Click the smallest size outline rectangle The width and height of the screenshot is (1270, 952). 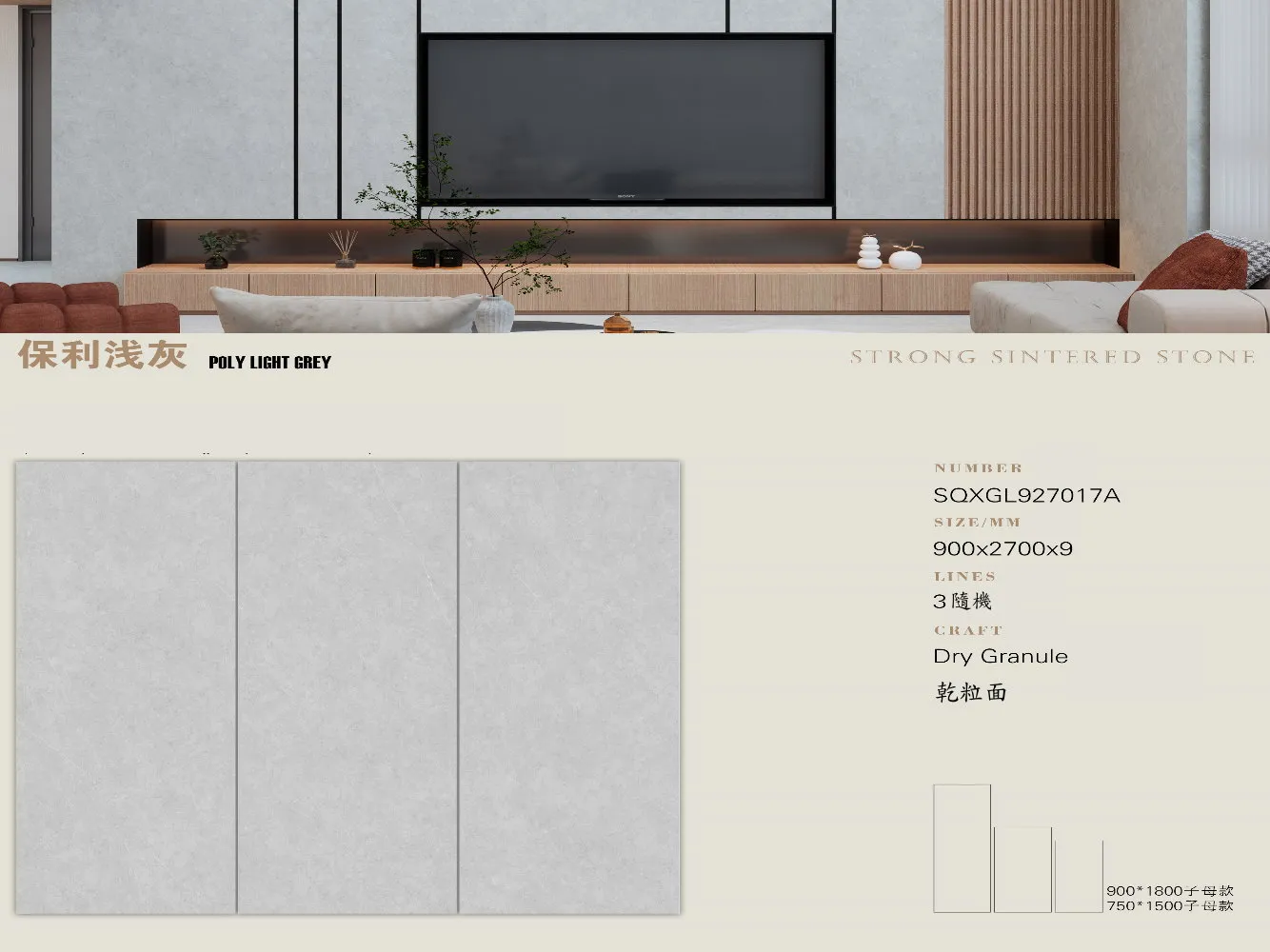tap(1079, 876)
